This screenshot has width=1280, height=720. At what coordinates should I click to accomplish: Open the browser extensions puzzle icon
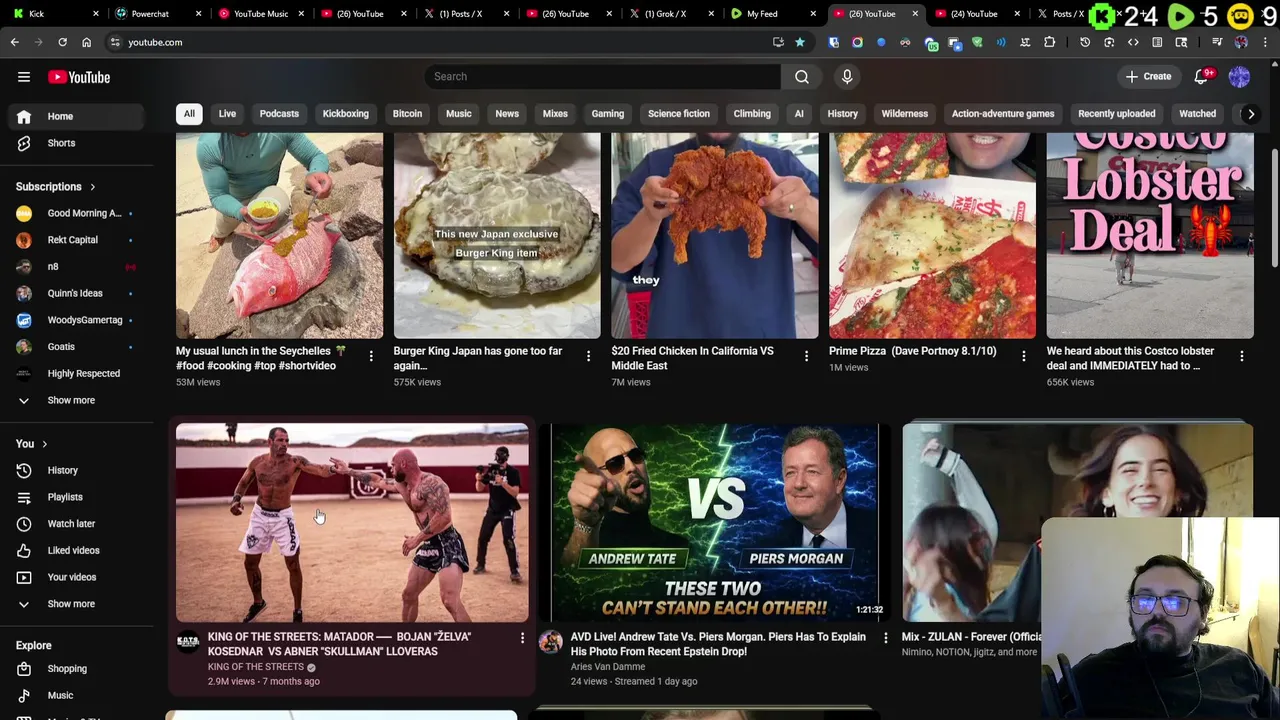(1049, 42)
